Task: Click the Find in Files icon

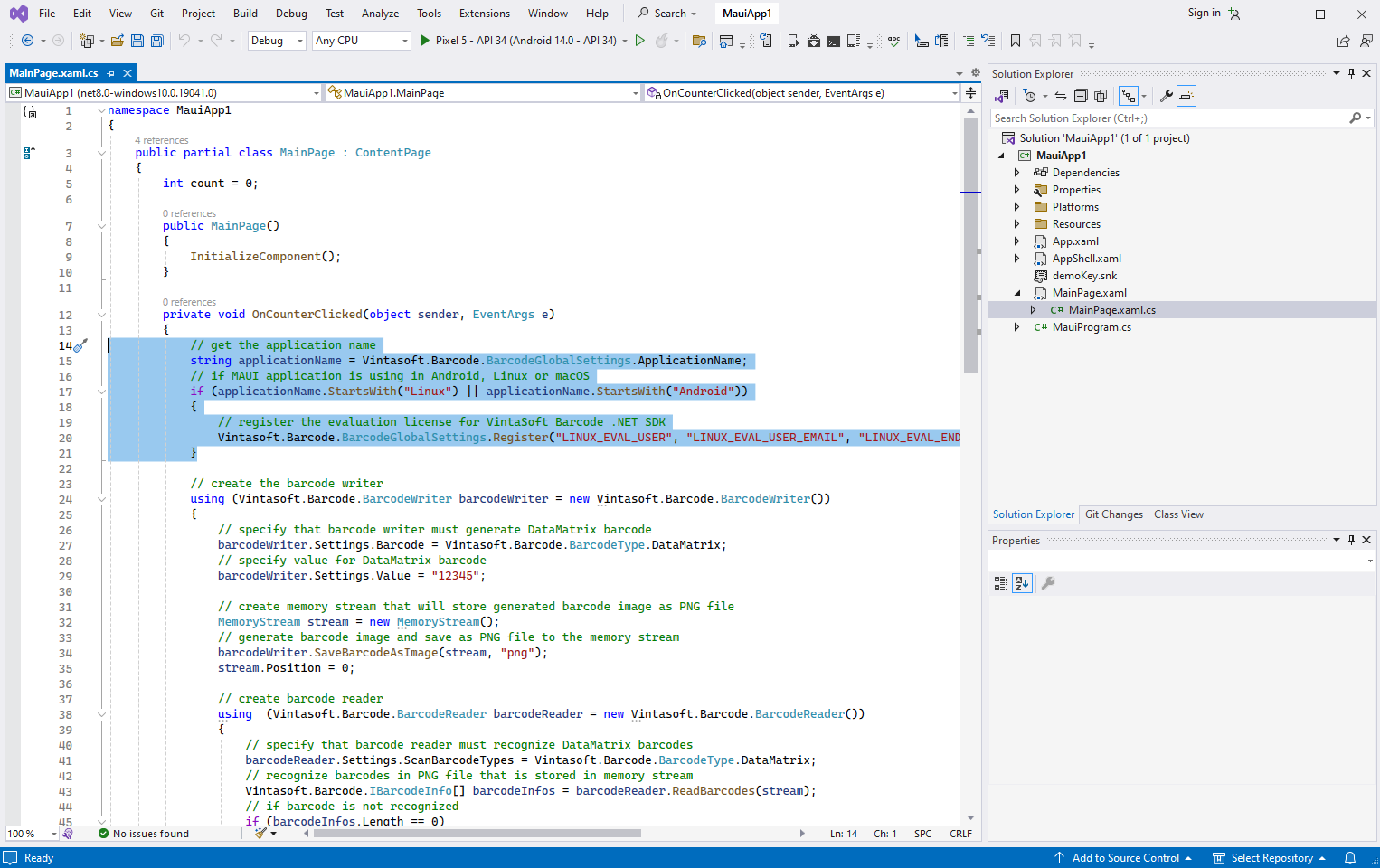Action: coord(699,41)
